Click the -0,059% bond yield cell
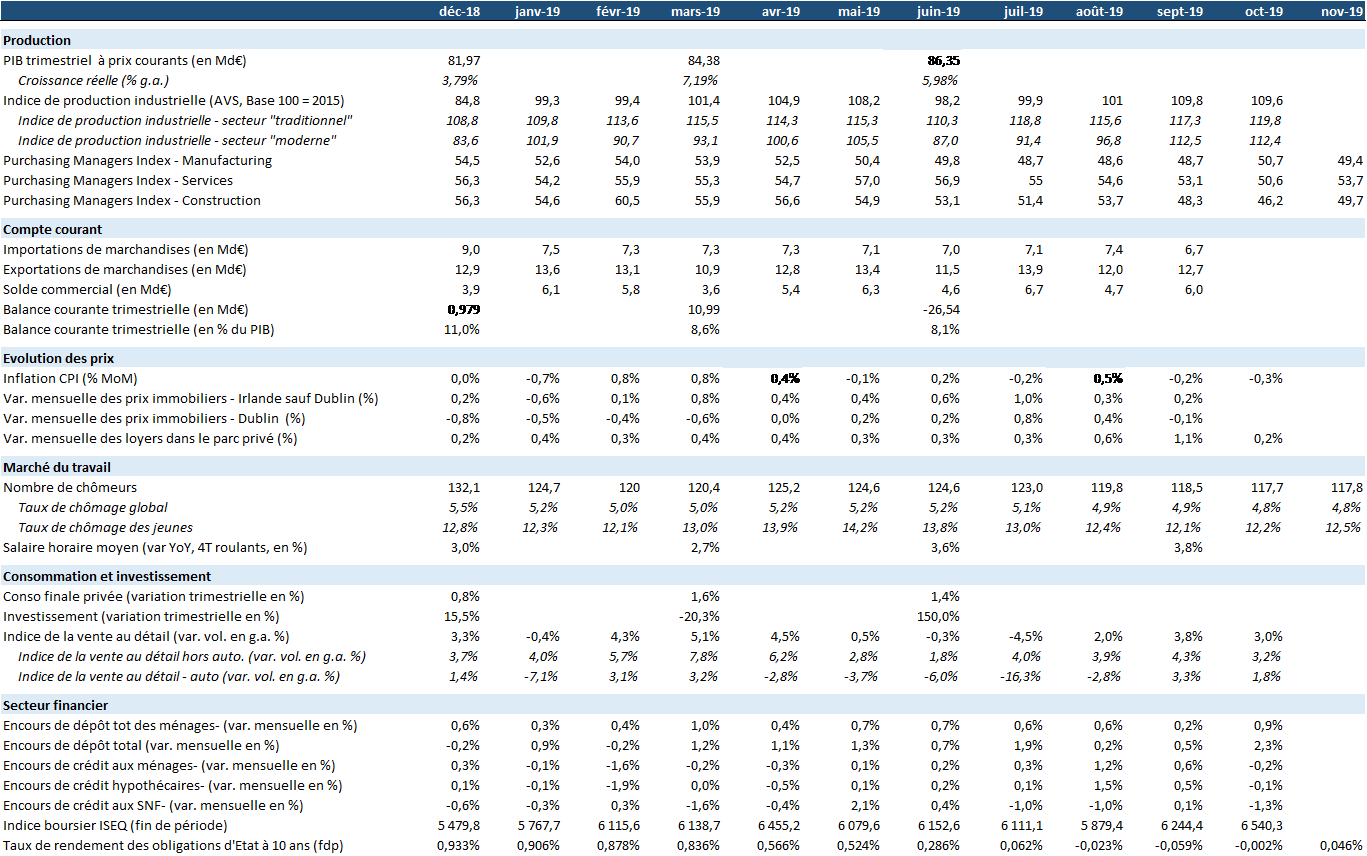This screenshot has height=856, width=1367. point(1181,845)
